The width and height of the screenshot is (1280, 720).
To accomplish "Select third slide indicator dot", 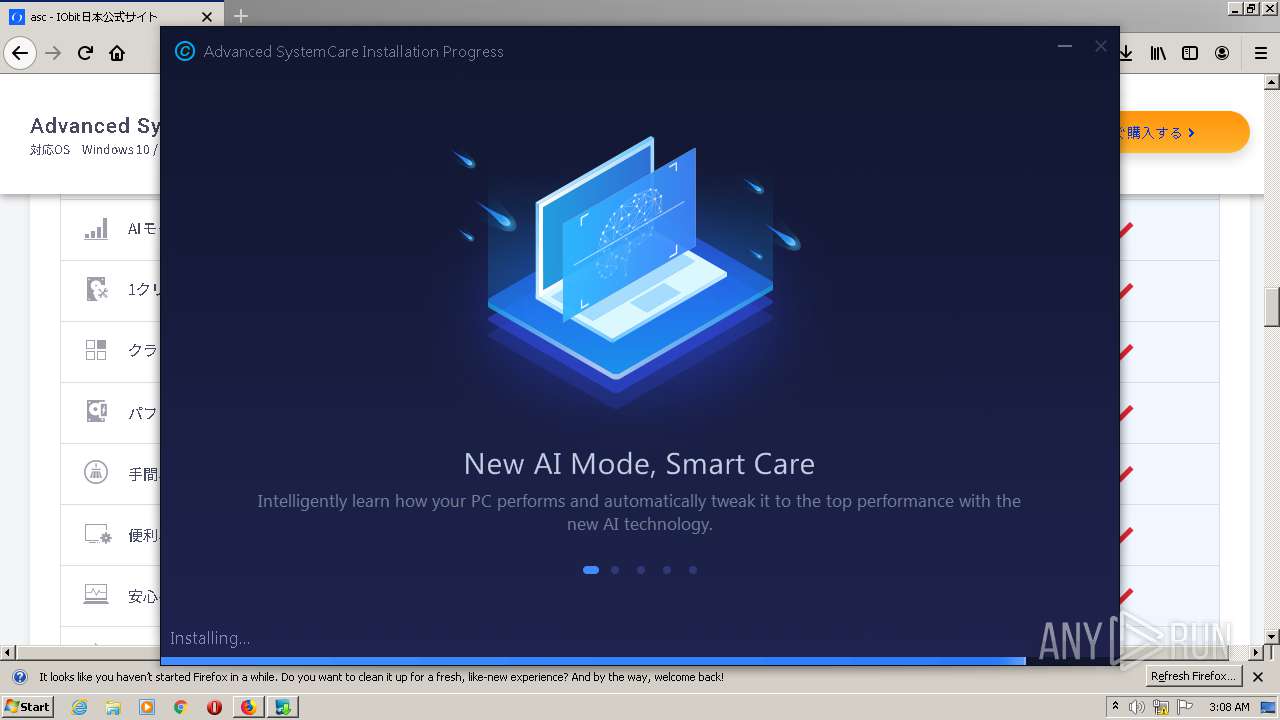I will [x=641, y=570].
